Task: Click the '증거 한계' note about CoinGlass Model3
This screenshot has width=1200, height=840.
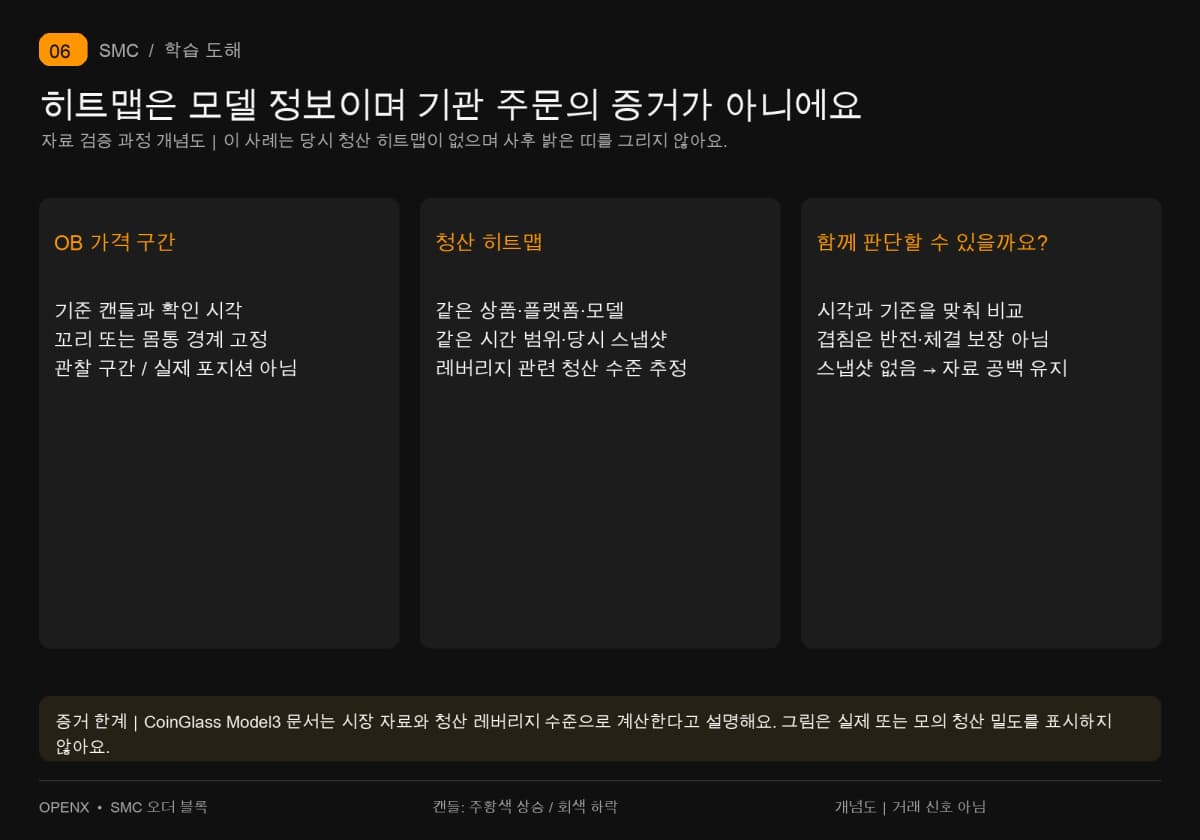Action: click(x=600, y=729)
